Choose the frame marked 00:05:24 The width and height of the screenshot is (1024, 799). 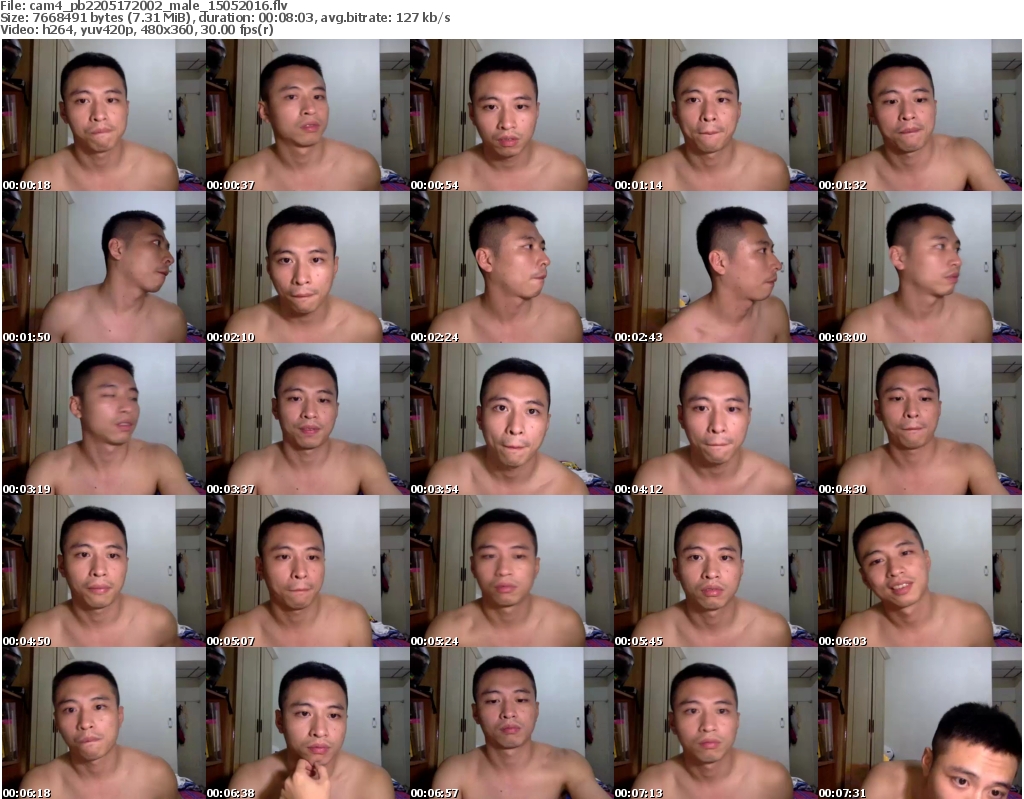(512, 571)
